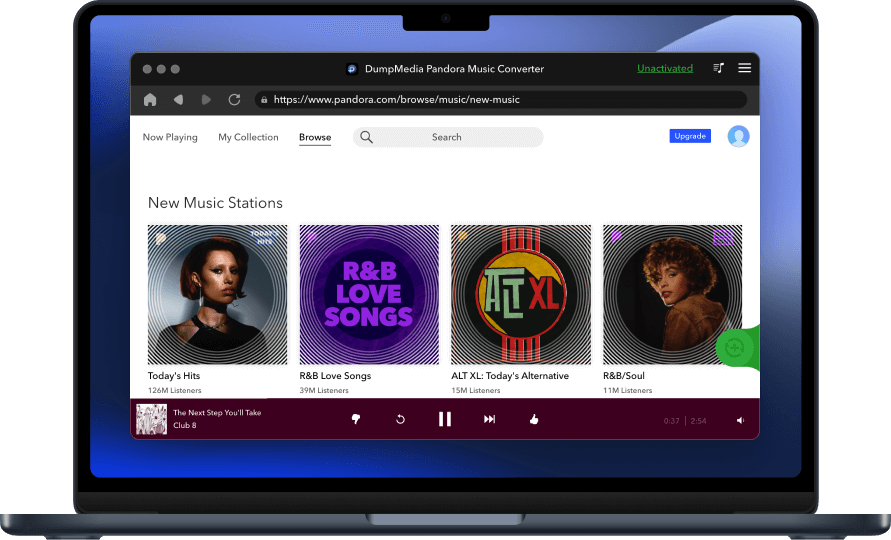Open R&B Love Songs station artwork
Viewport: 891px width, 540px height.
click(x=369, y=294)
